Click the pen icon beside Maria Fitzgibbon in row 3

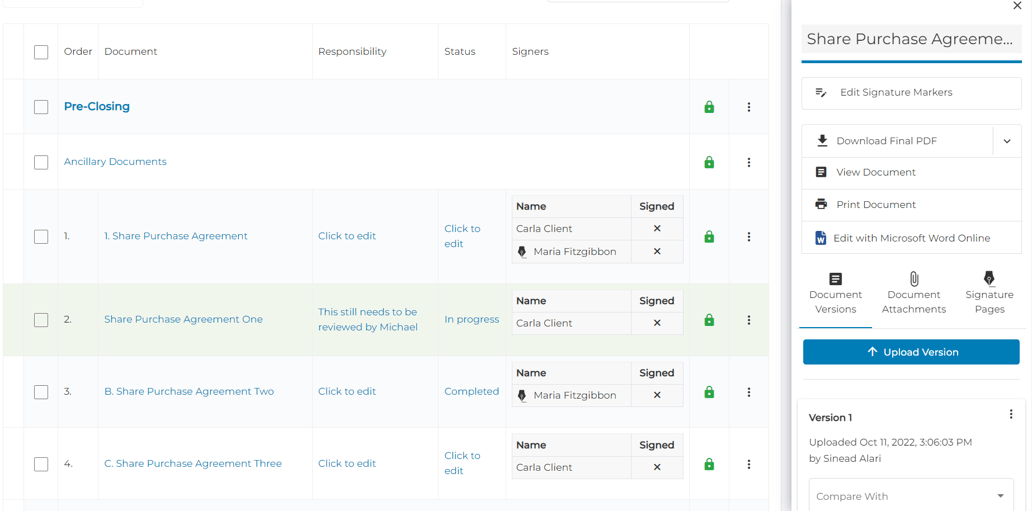tap(523, 396)
